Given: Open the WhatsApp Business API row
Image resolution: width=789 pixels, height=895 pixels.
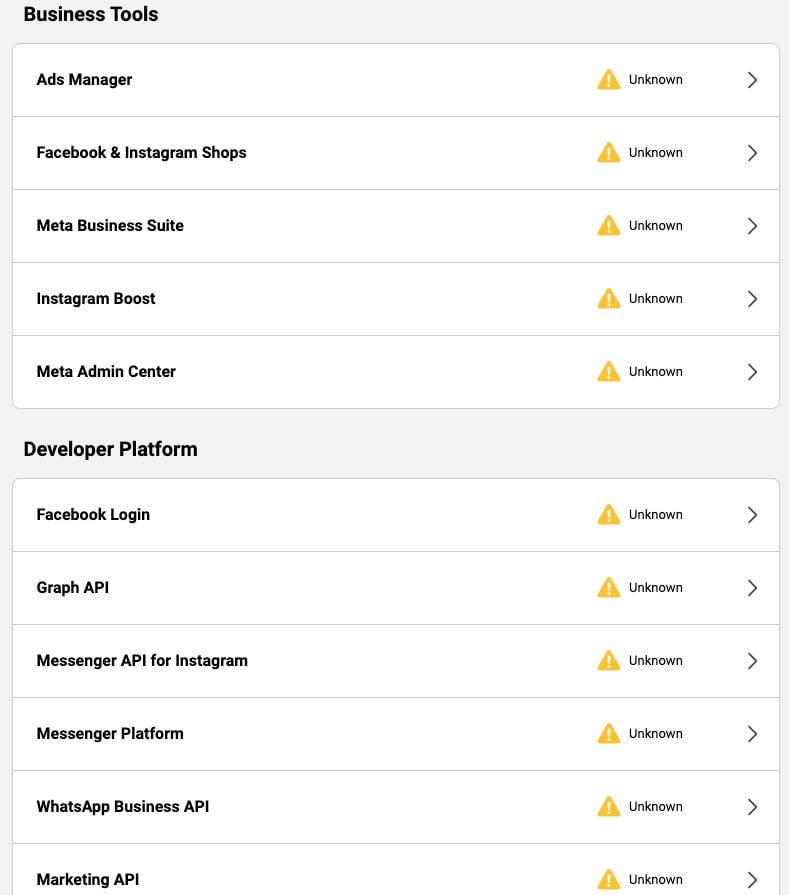Looking at the screenshot, I should coord(752,806).
